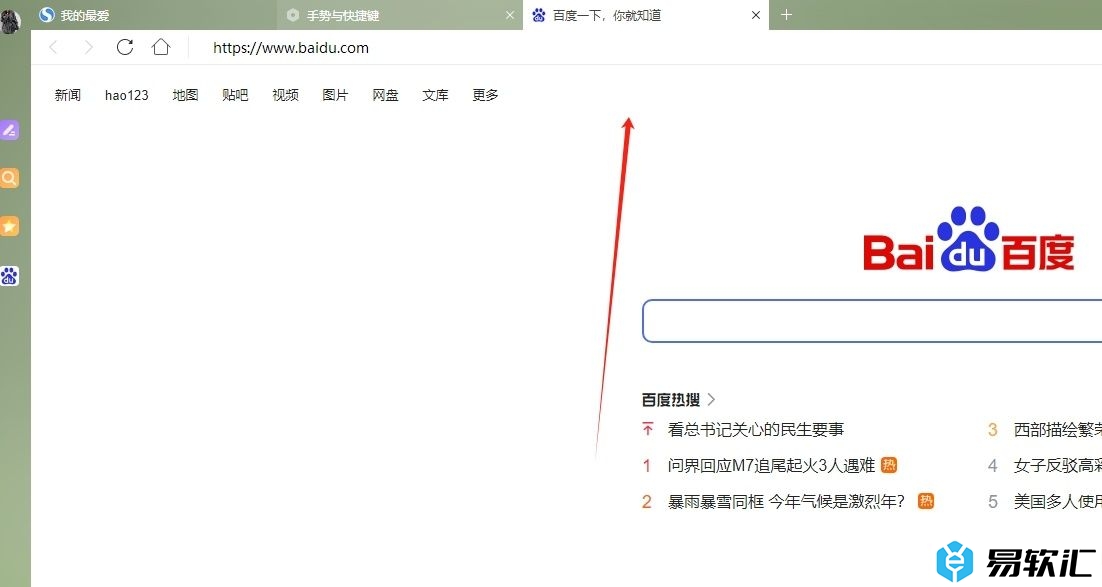The image size is (1102, 587).
Task: Open the 文库 link
Action: (435, 95)
